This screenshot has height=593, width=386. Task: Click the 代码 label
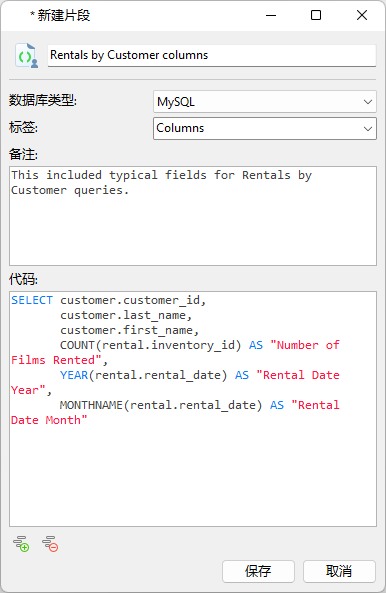(x=23, y=279)
